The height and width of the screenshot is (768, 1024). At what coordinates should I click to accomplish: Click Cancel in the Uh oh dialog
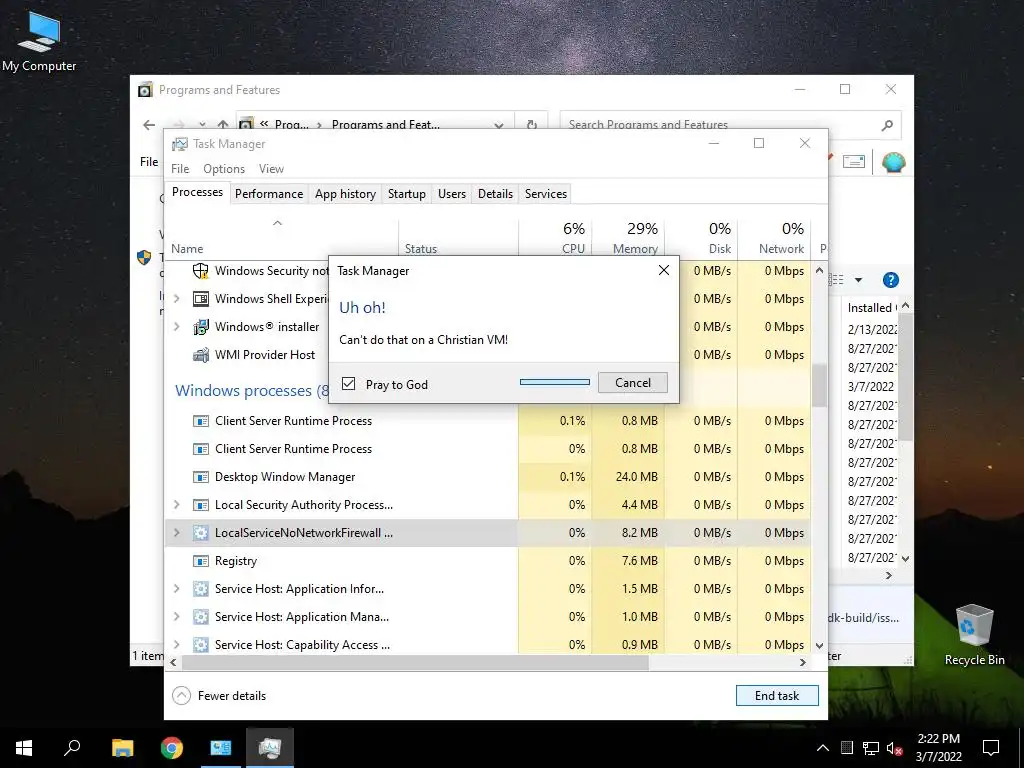pyautogui.click(x=633, y=383)
